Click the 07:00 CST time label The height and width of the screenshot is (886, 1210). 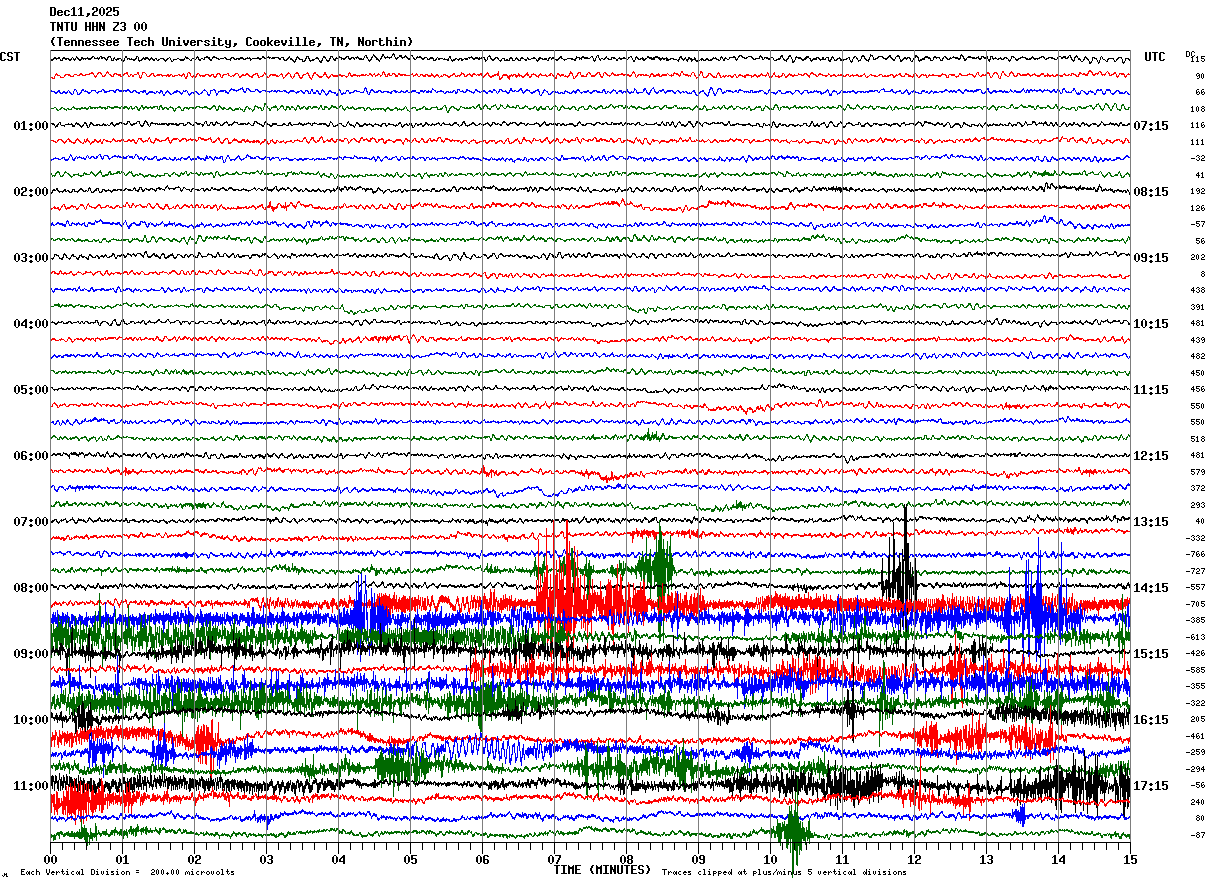click(31, 522)
